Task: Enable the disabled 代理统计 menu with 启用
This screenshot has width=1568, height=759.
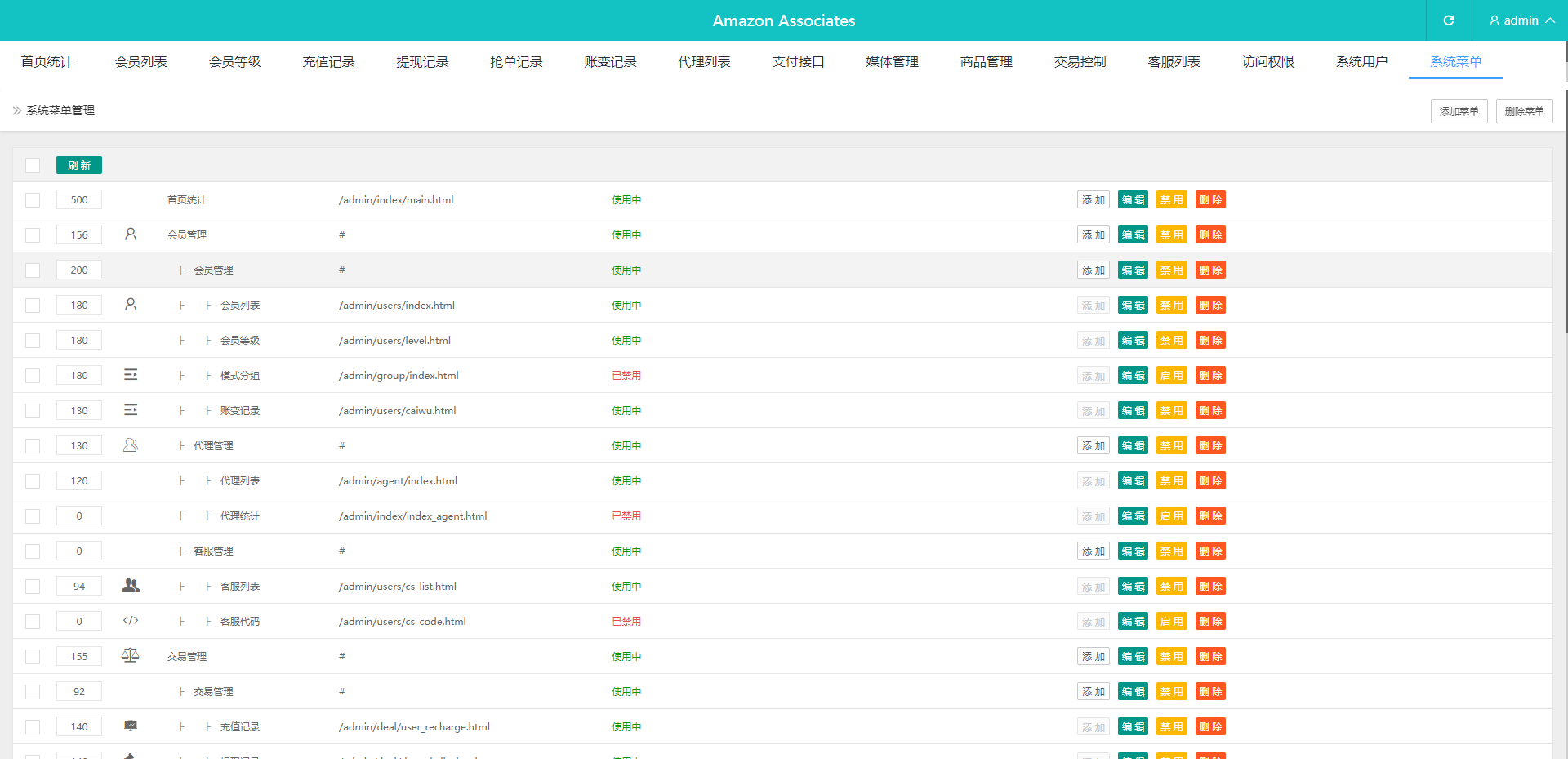Action: tap(1171, 516)
